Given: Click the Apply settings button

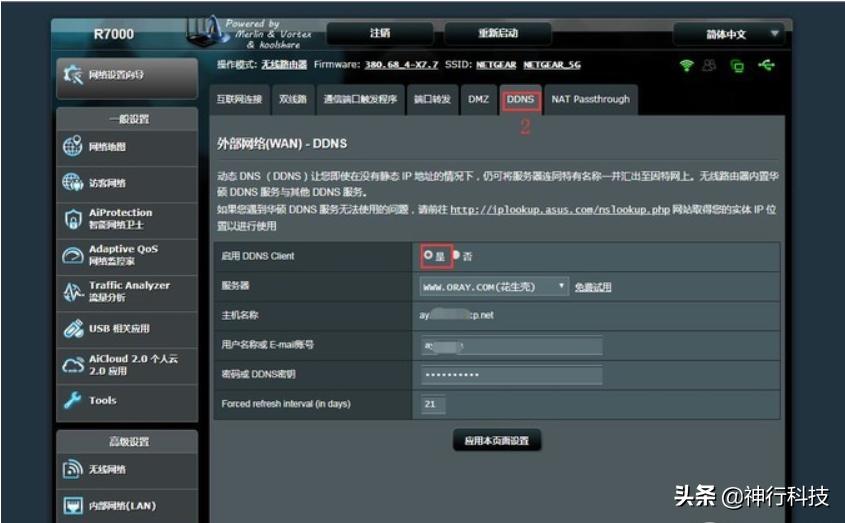Looking at the screenshot, I should tap(497, 441).
